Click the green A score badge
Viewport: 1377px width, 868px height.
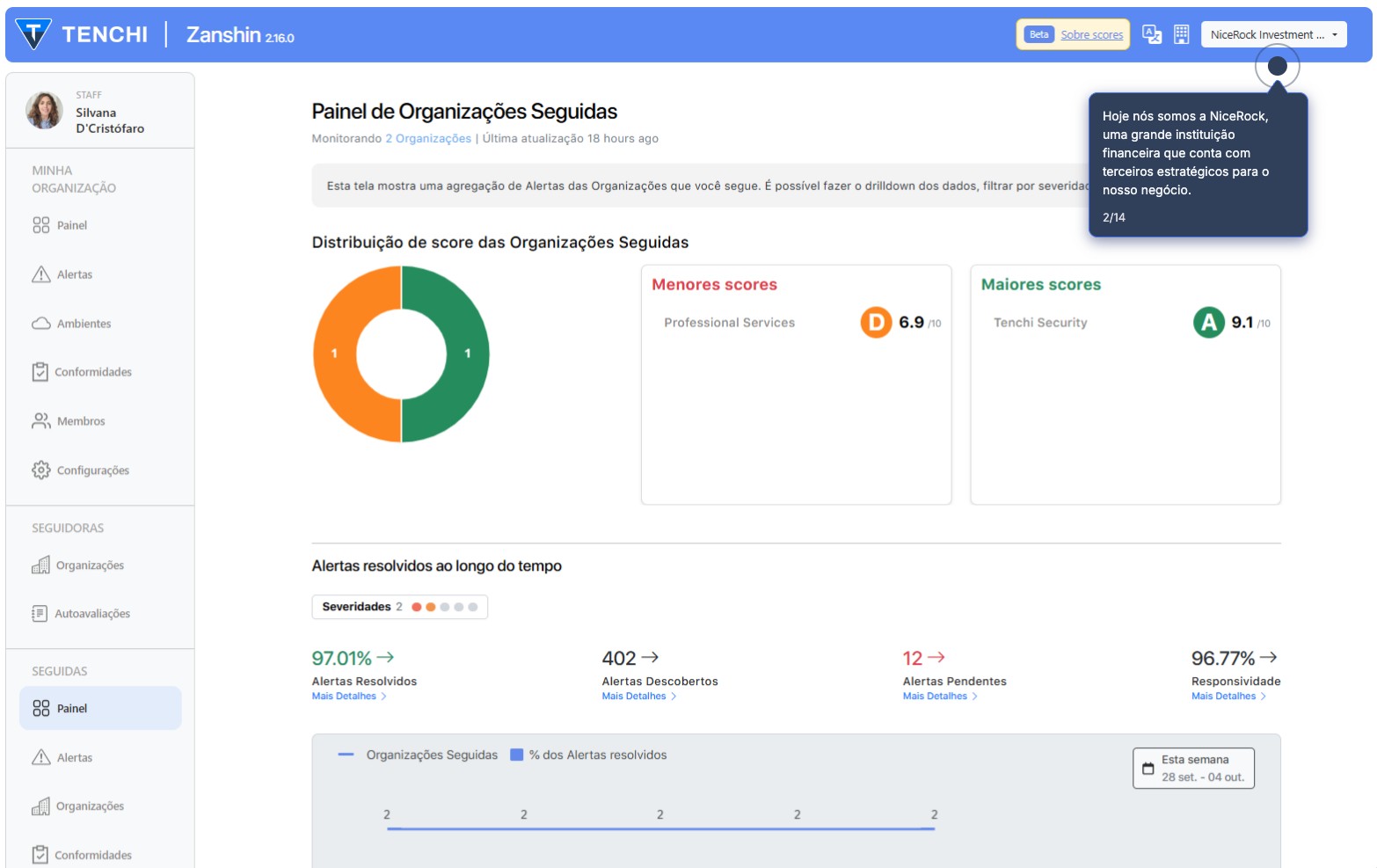(1209, 323)
